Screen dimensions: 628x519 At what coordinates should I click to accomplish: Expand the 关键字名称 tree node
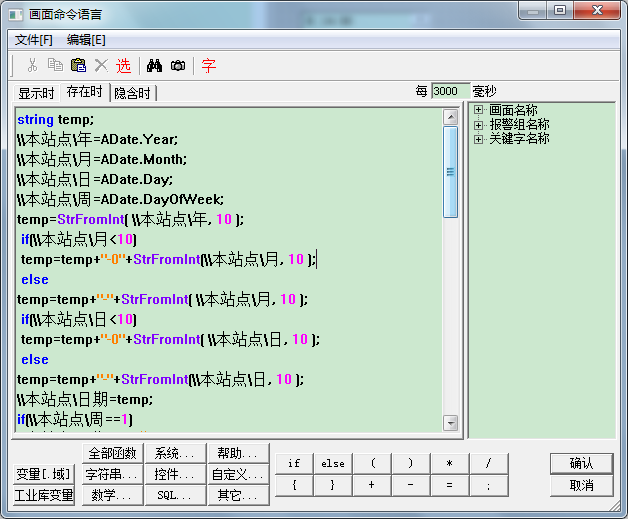tap(479, 138)
